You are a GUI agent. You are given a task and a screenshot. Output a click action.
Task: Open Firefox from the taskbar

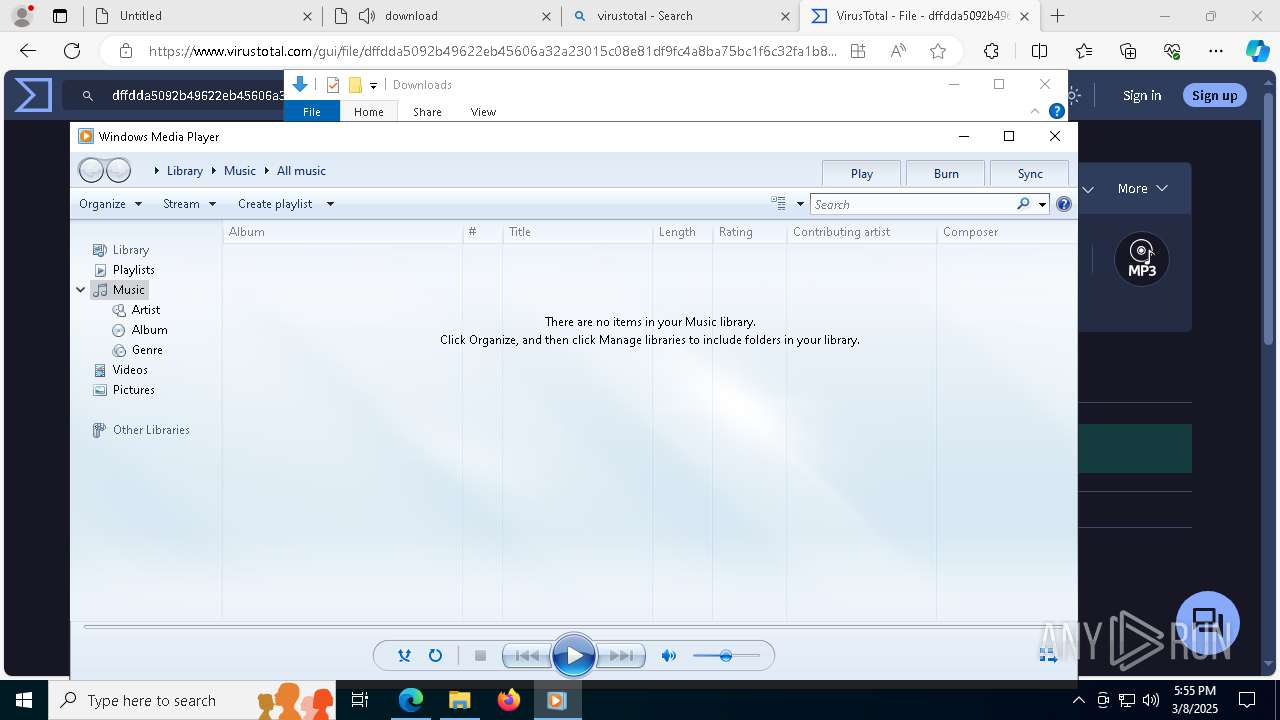[509, 700]
